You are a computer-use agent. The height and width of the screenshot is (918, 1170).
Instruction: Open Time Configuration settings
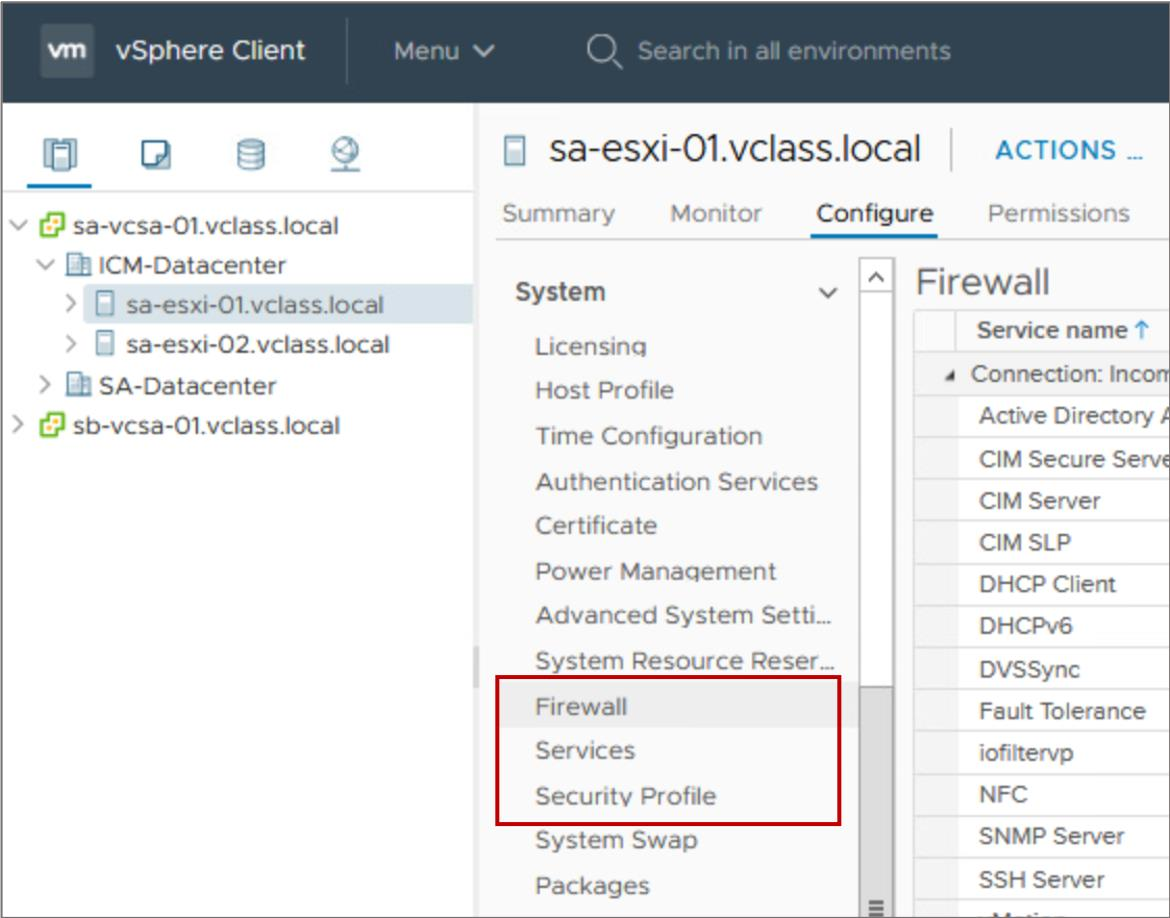(x=649, y=436)
